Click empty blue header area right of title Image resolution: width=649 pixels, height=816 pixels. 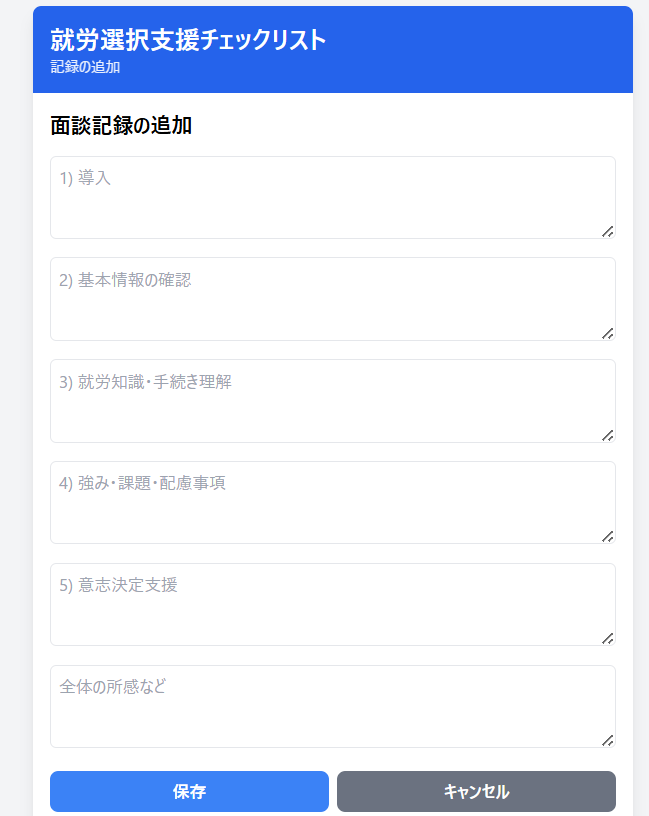tap(480, 50)
